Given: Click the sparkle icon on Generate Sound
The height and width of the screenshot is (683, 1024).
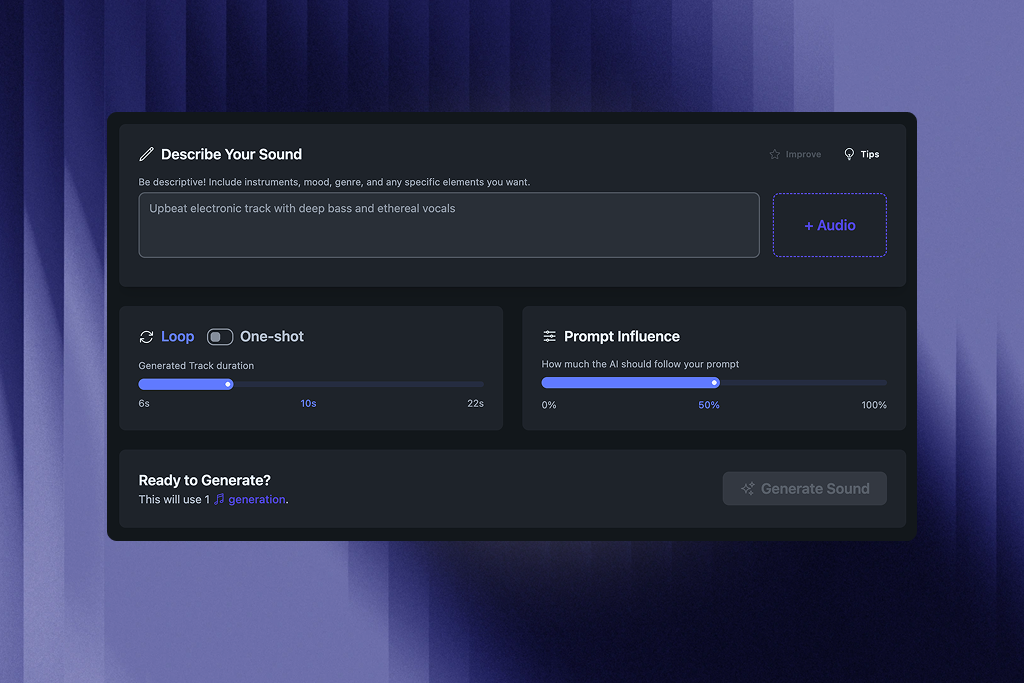Looking at the screenshot, I should click(x=747, y=489).
